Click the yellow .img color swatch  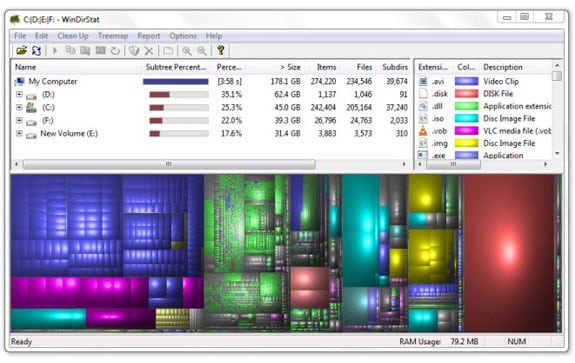click(466, 143)
